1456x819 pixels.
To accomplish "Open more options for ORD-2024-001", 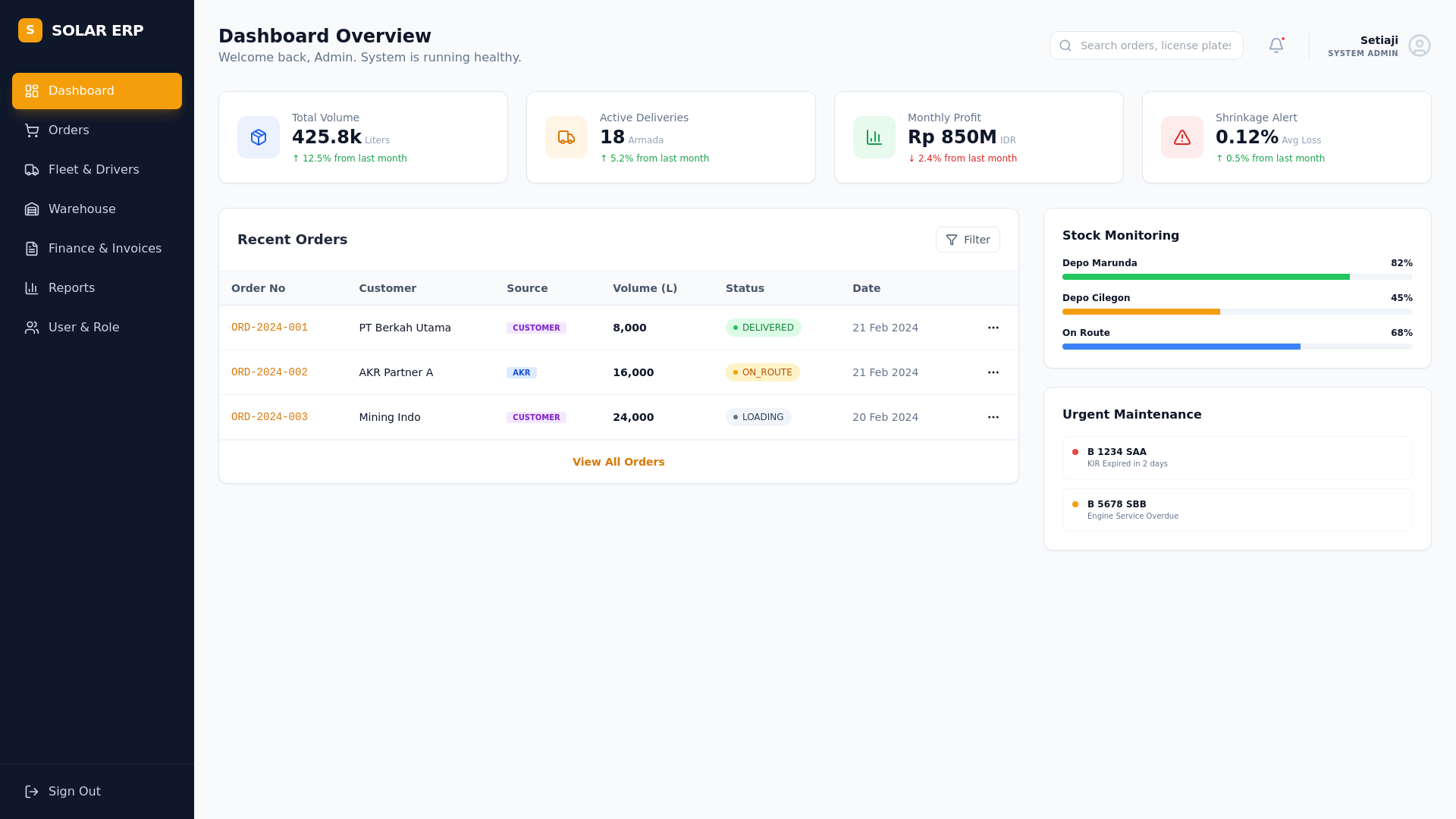I will [993, 328].
